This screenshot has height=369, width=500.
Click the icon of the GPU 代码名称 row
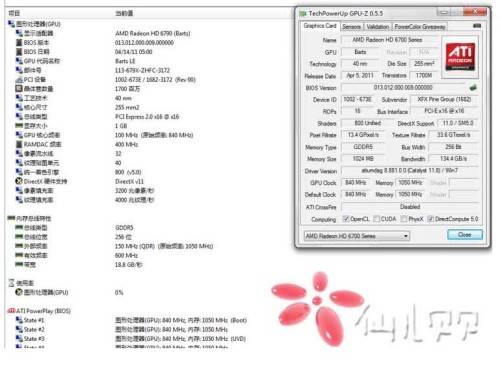coord(19,61)
